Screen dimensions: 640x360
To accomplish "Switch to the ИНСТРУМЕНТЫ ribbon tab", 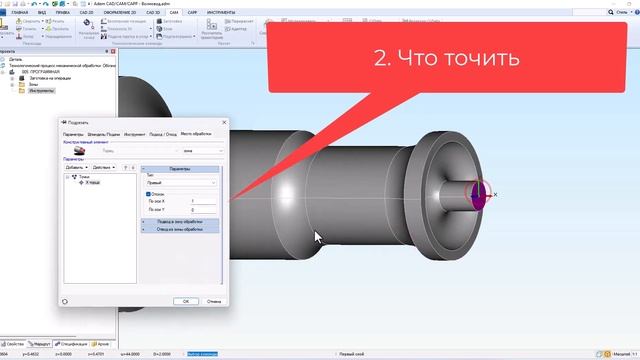I will click(221, 13).
